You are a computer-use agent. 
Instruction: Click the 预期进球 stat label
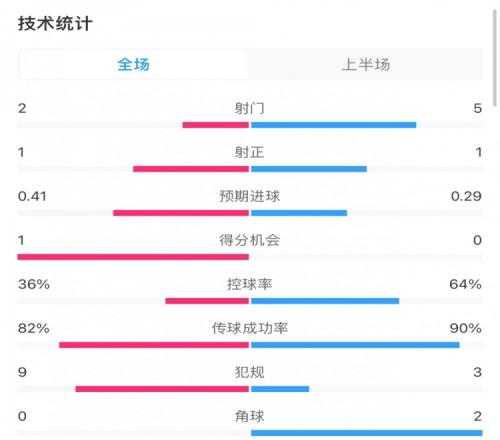pos(249,196)
